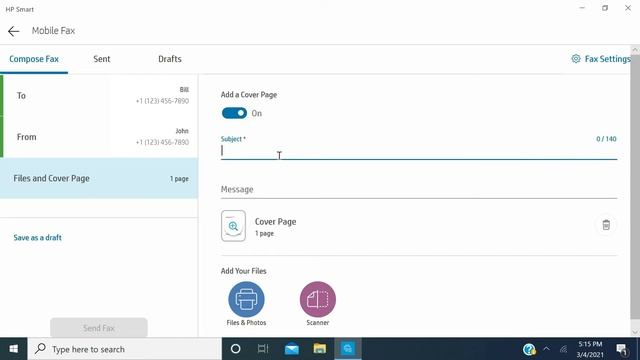Switch to the Compose Fax tab

(x=34, y=59)
